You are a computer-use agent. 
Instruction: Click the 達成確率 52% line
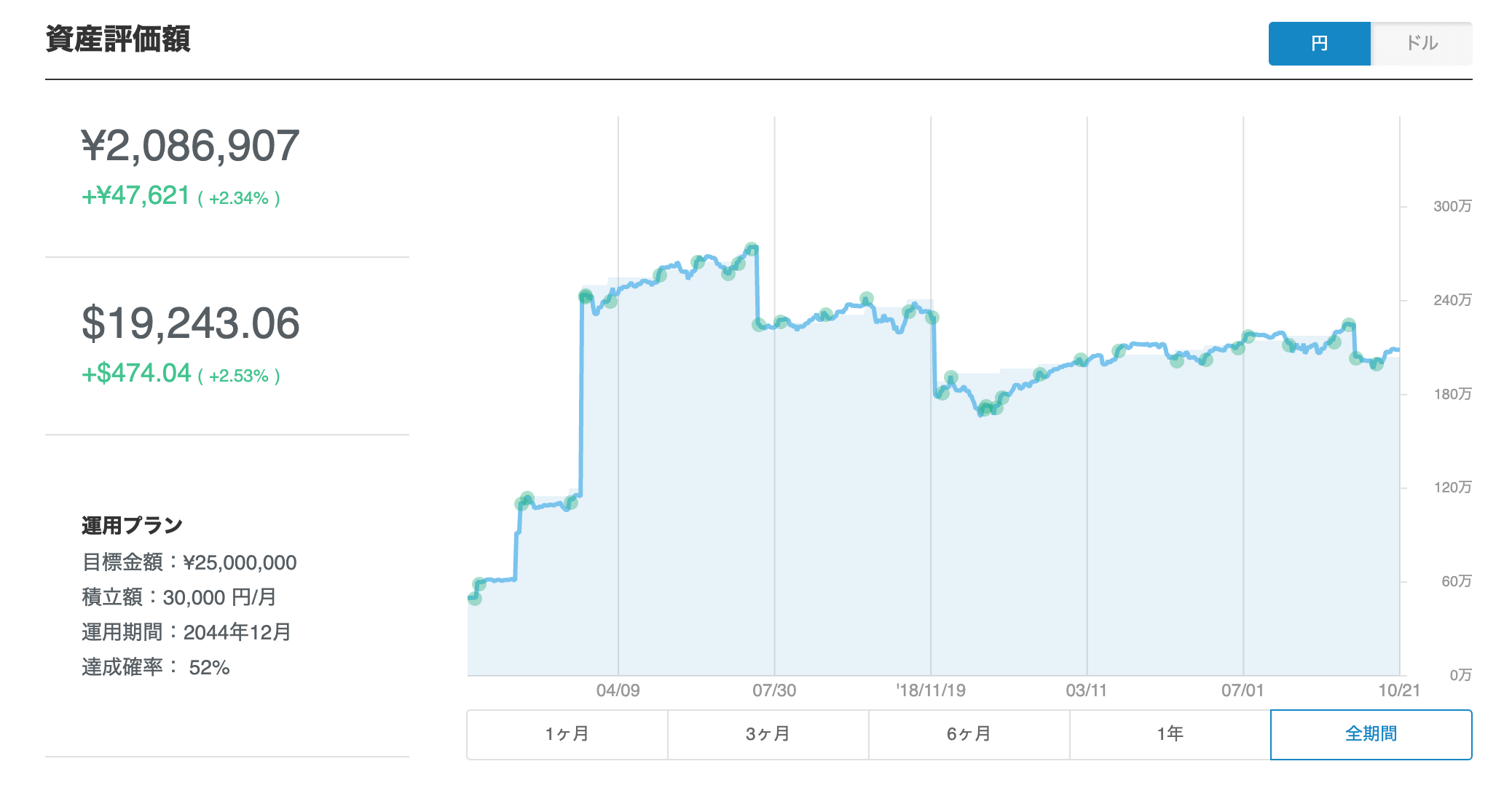point(156,667)
